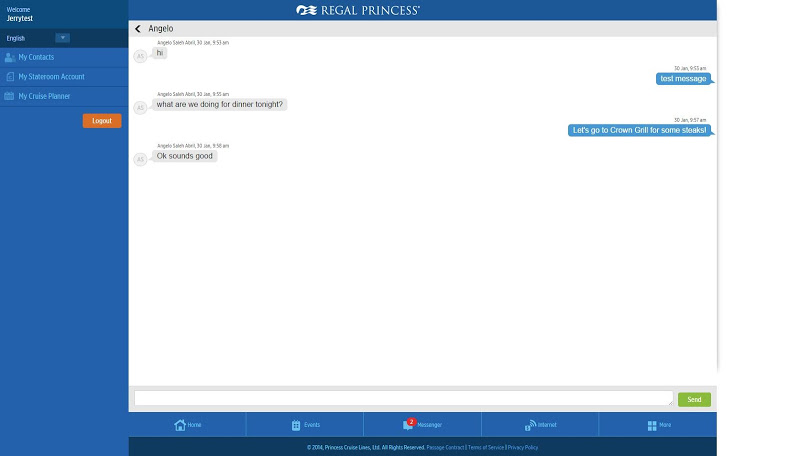Screen dimensions: 800x456
Task: Click the orange Logout button
Action: tap(102, 121)
